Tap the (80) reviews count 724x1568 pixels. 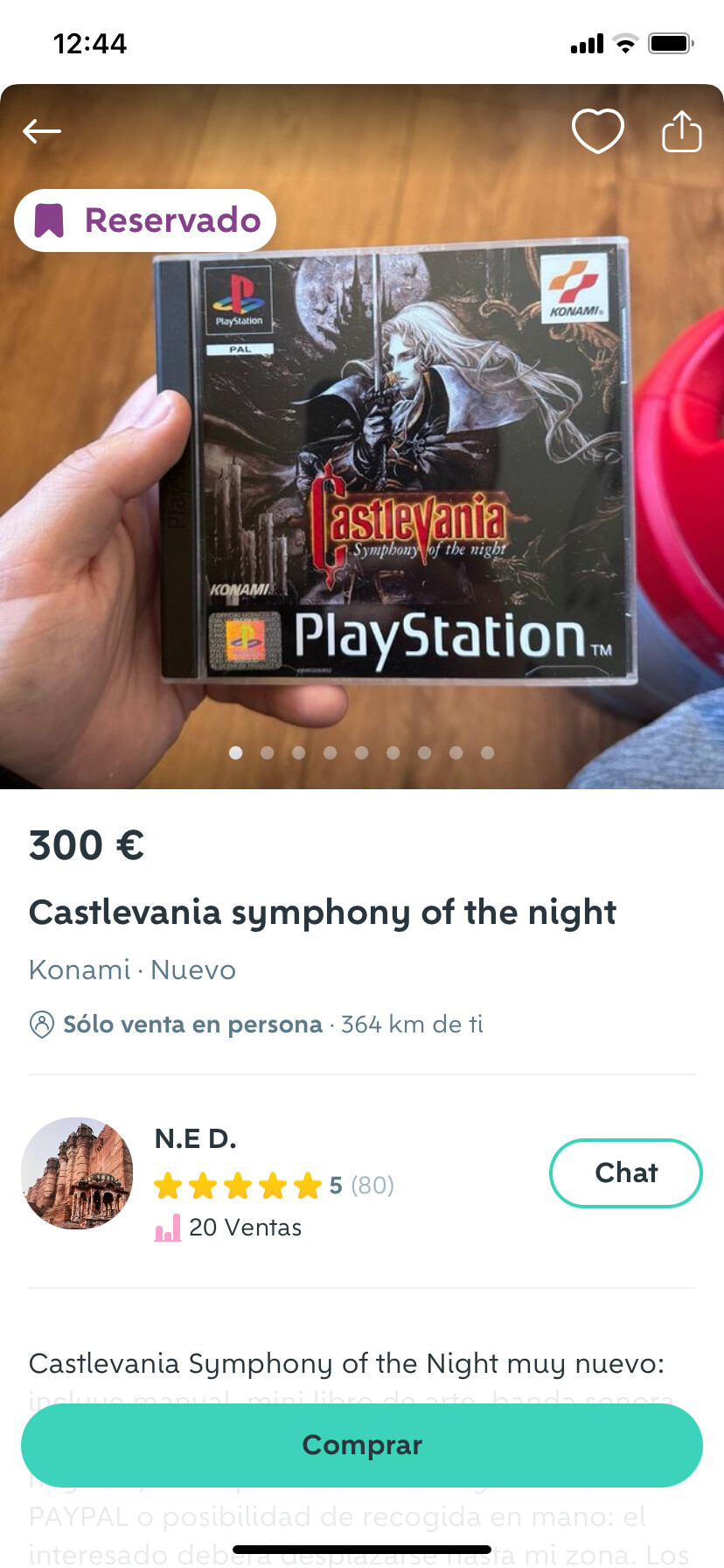(372, 1186)
